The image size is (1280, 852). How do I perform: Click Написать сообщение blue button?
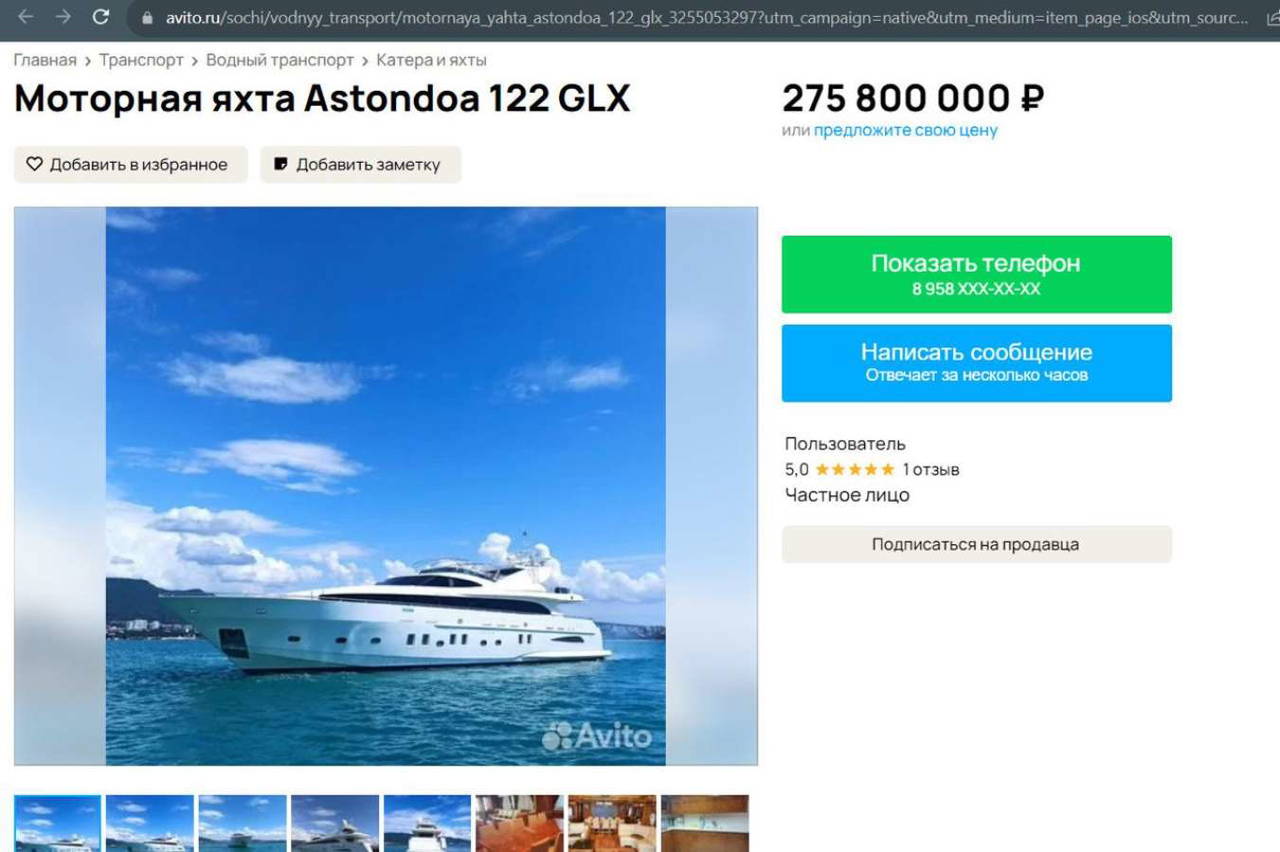click(976, 363)
